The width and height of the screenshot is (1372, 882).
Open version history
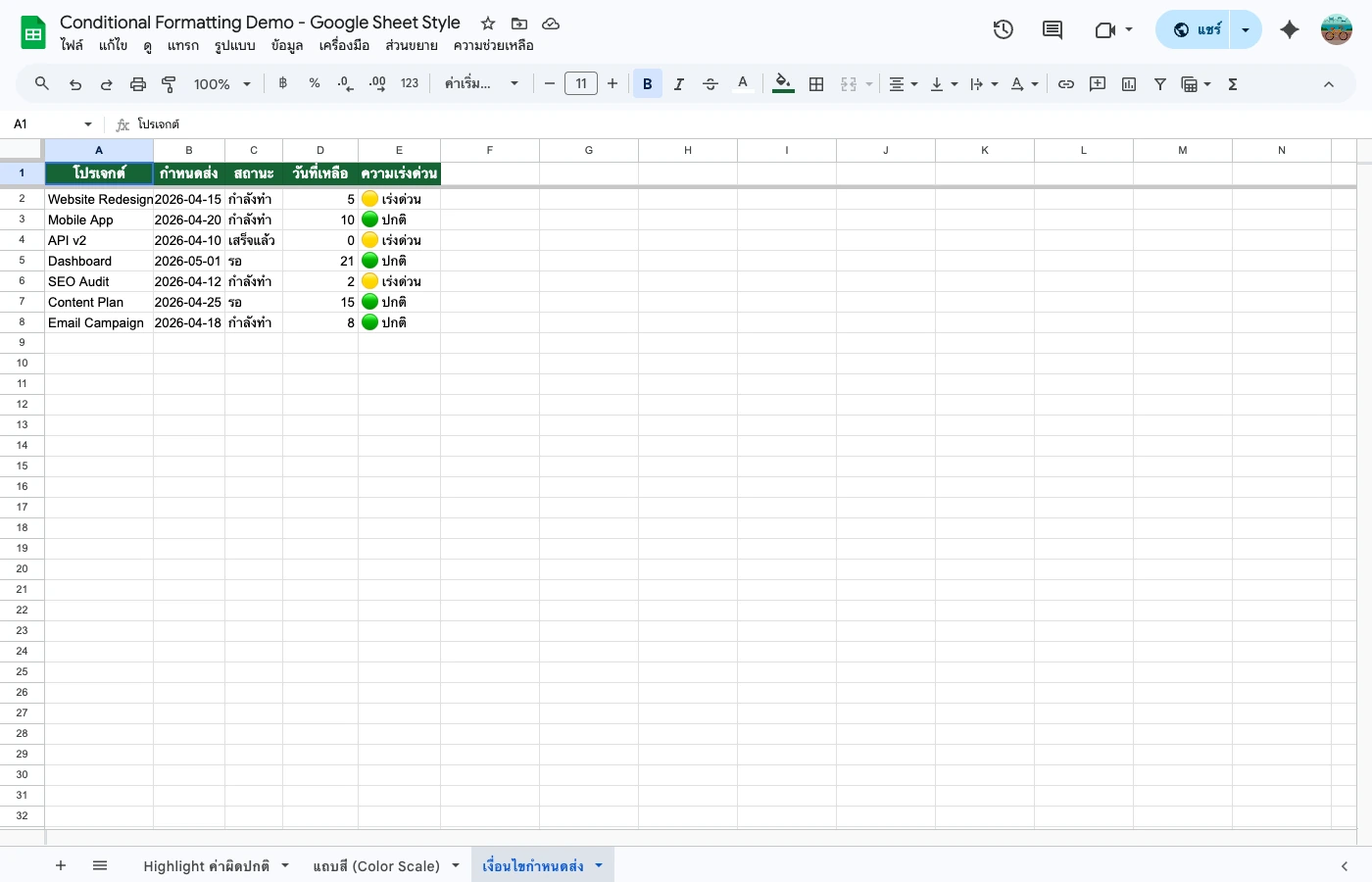(1003, 29)
